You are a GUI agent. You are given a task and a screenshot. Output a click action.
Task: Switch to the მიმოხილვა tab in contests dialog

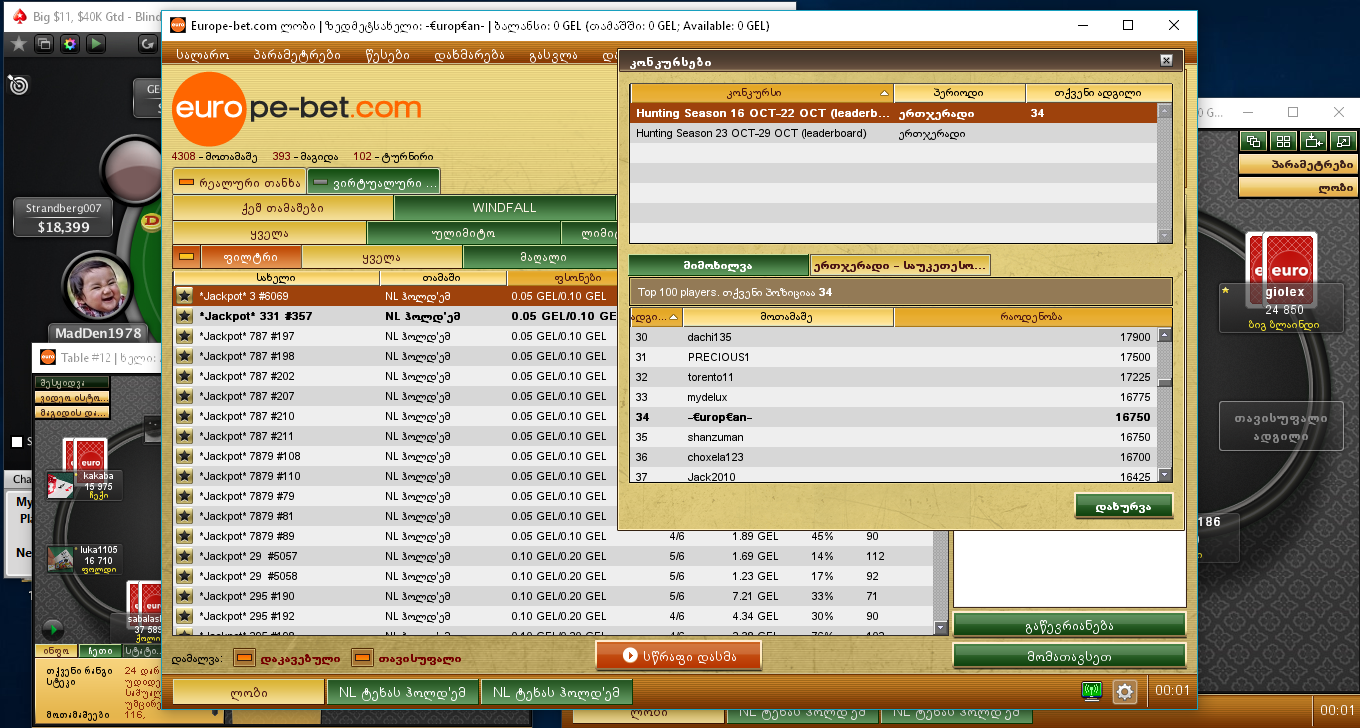pyautogui.click(x=719, y=265)
